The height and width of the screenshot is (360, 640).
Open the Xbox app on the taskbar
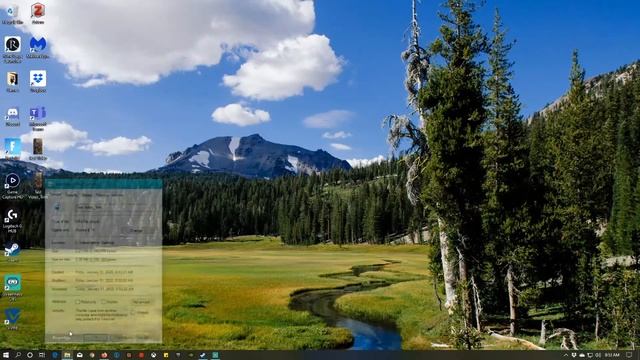[x=153, y=355]
